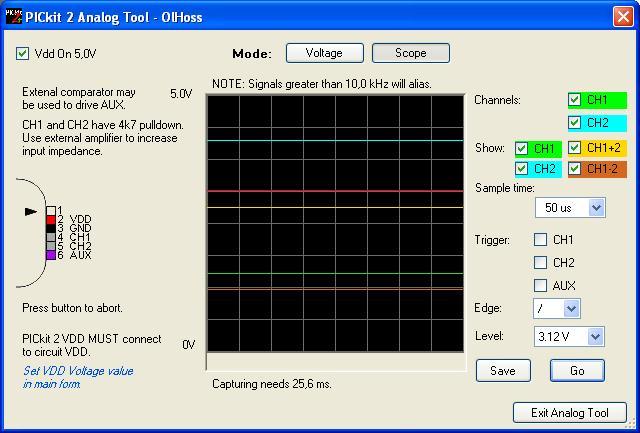Screen dimensions: 640x433
Task: Click the 'PICkit 2 VDD MUST connect' text
Action: pyautogui.click(x=92, y=339)
